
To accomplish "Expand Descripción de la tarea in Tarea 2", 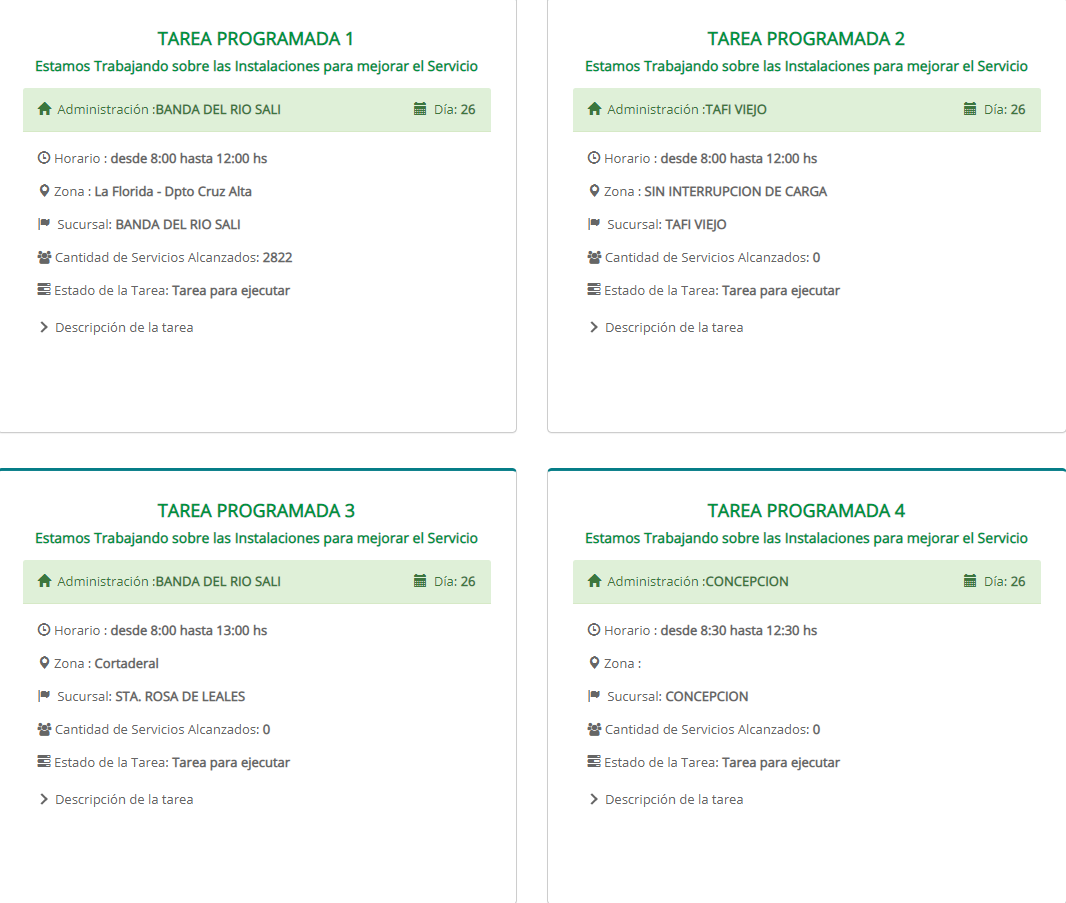I will pos(666,327).
